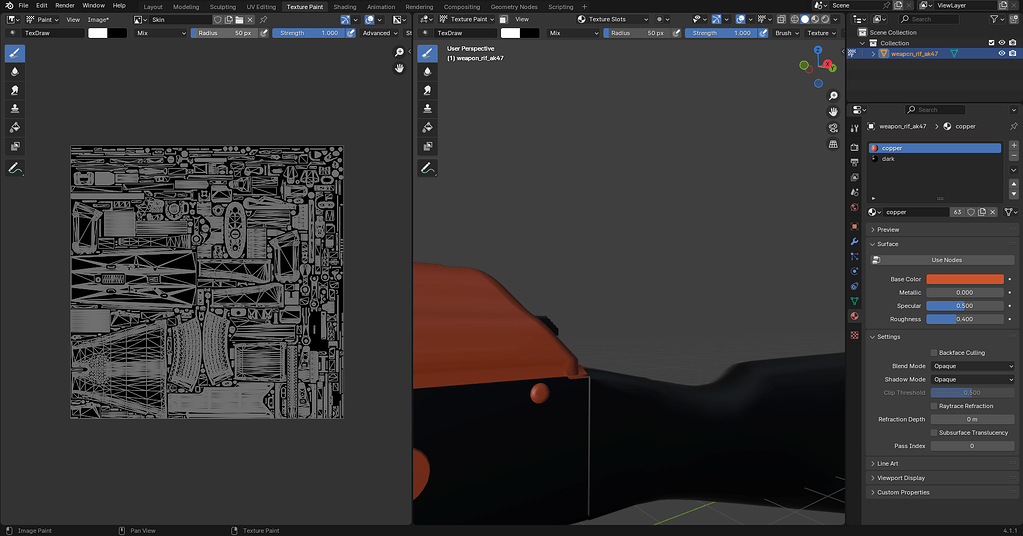The image size is (1023, 536).
Task: Open the Texture Slots dropdown
Action: point(613,20)
